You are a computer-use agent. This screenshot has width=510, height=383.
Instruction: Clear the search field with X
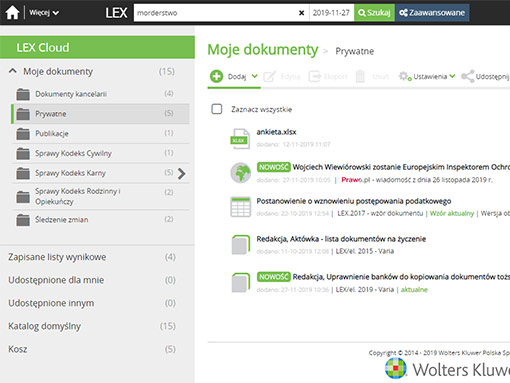301,13
